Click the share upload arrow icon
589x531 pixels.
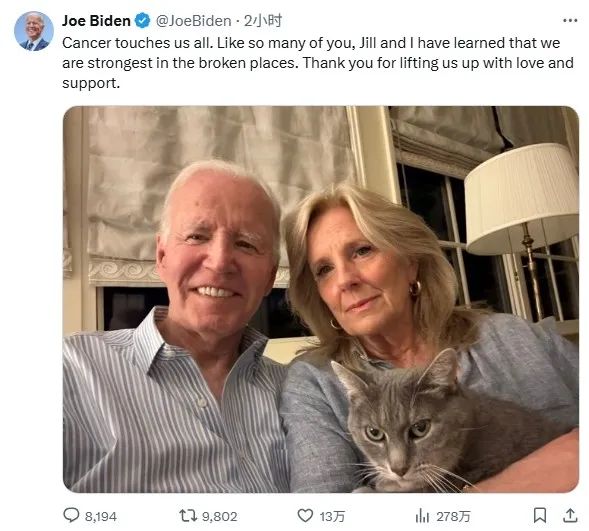pos(570,515)
